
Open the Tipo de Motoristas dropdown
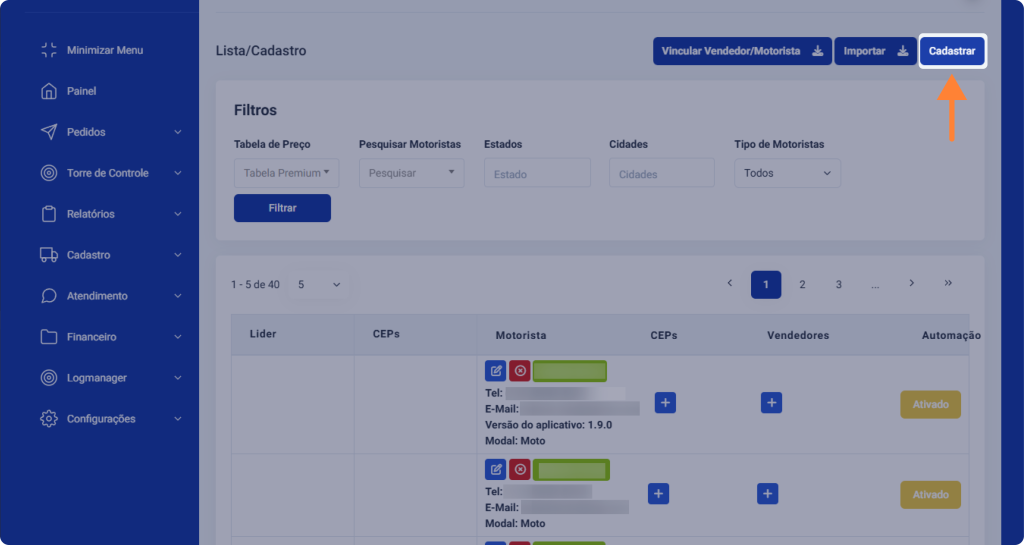coord(787,173)
